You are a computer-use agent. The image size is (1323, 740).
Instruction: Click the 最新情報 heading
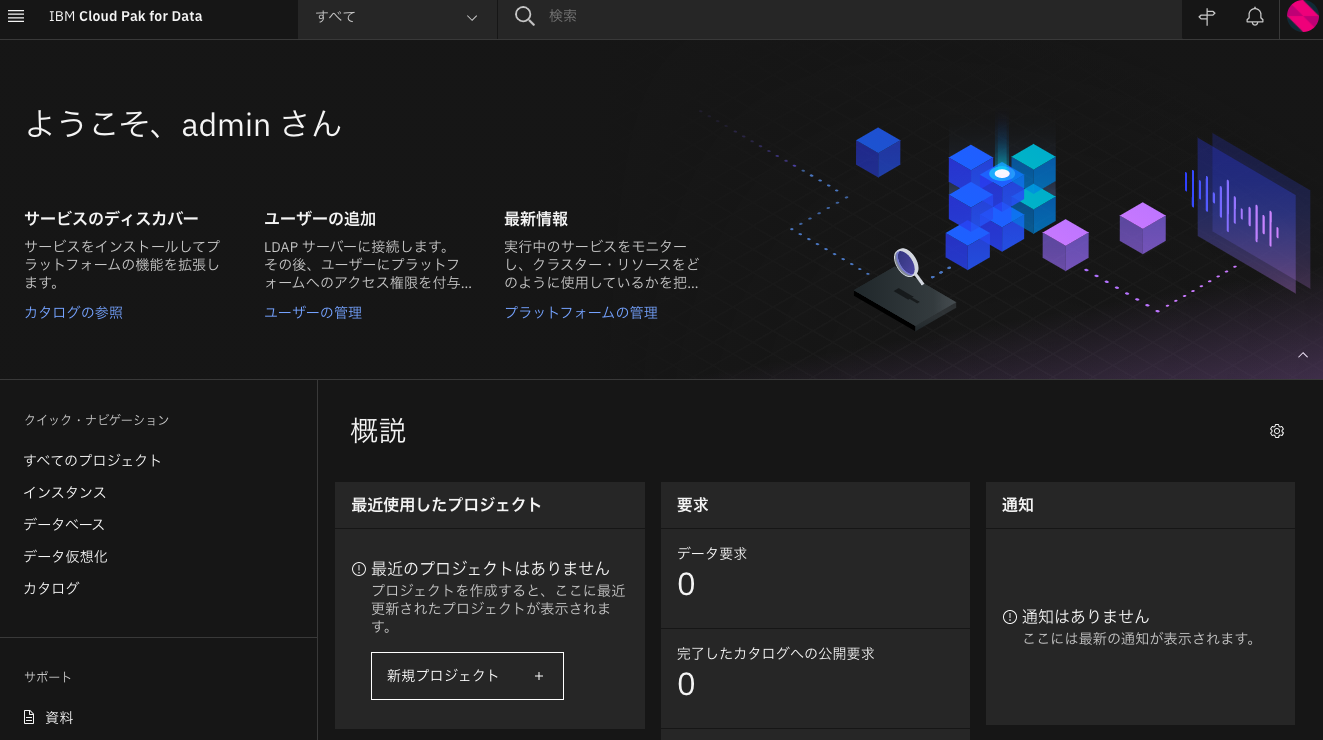[x=536, y=219]
